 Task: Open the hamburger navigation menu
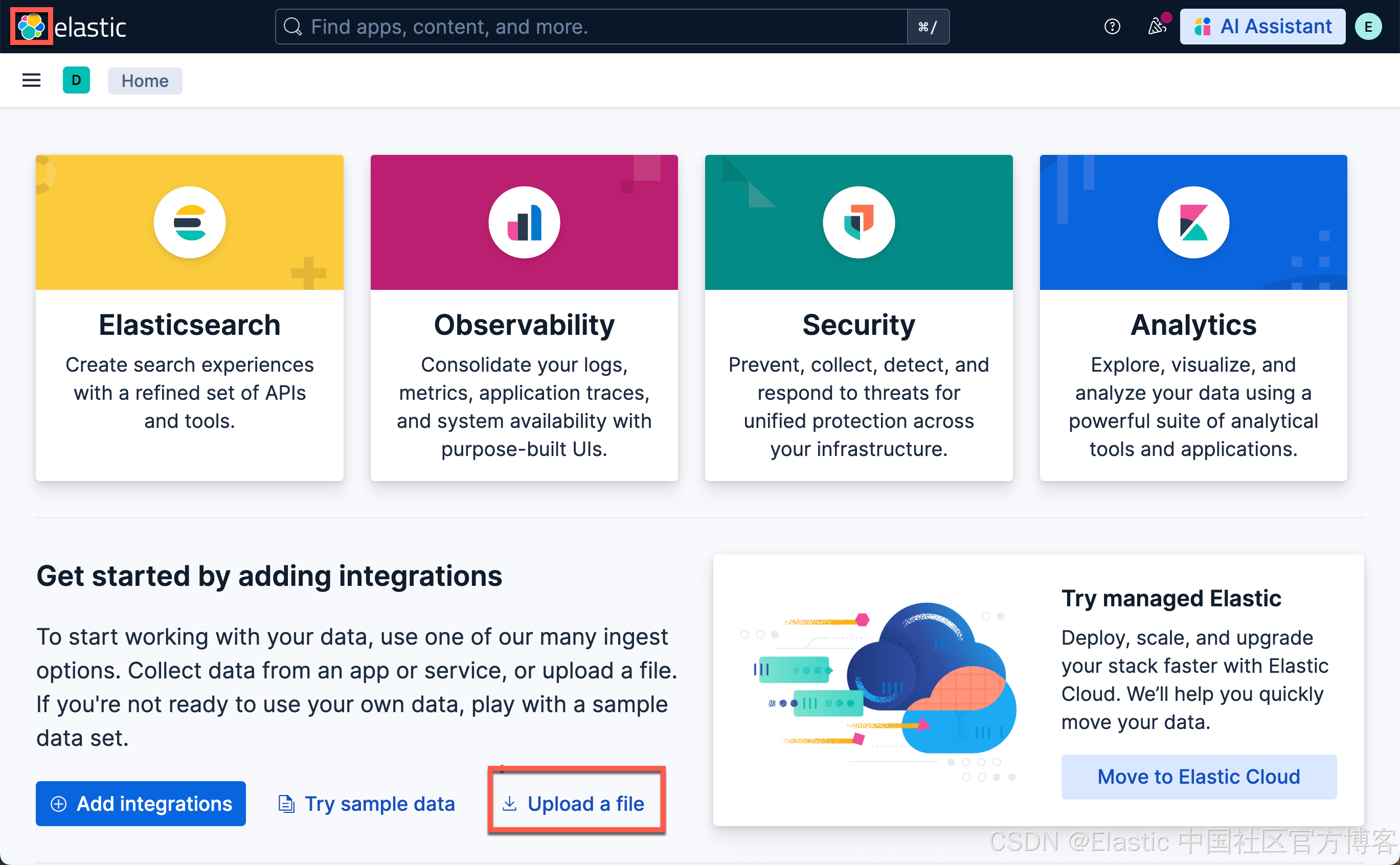coord(32,81)
